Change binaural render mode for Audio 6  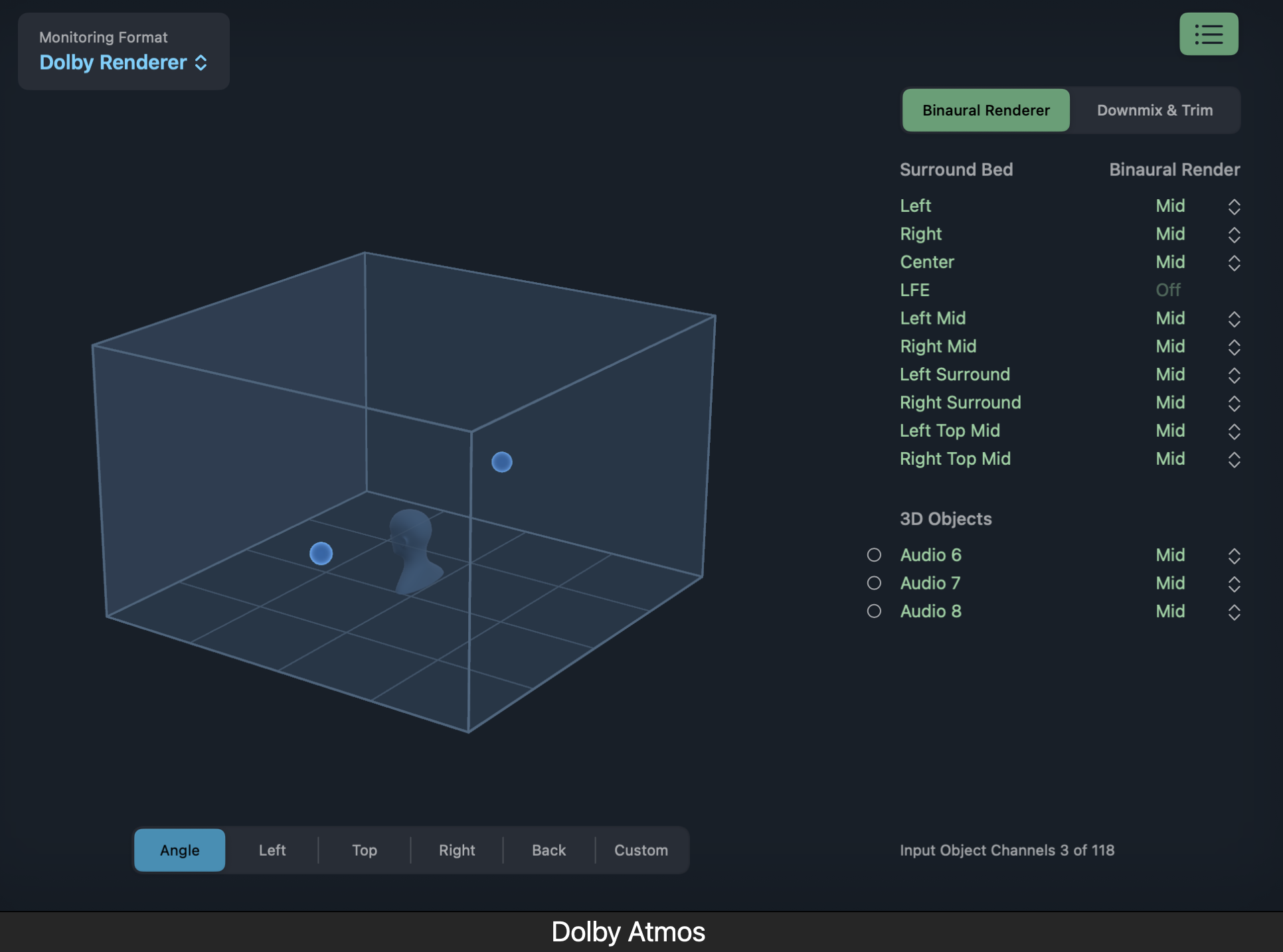tap(1234, 556)
